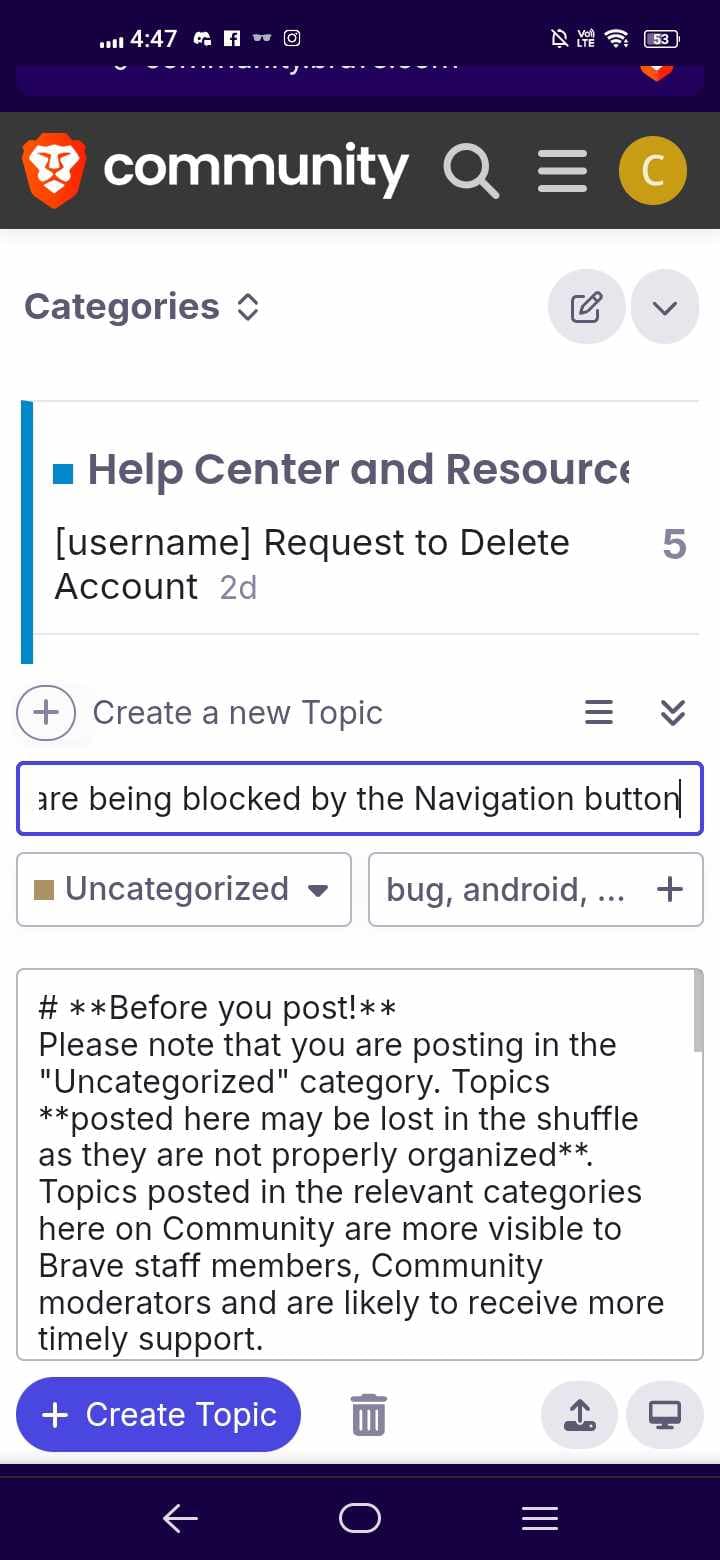The width and height of the screenshot is (720, 1560).
Task: Open tags selector with bug, android
Action: click(535, 889)
